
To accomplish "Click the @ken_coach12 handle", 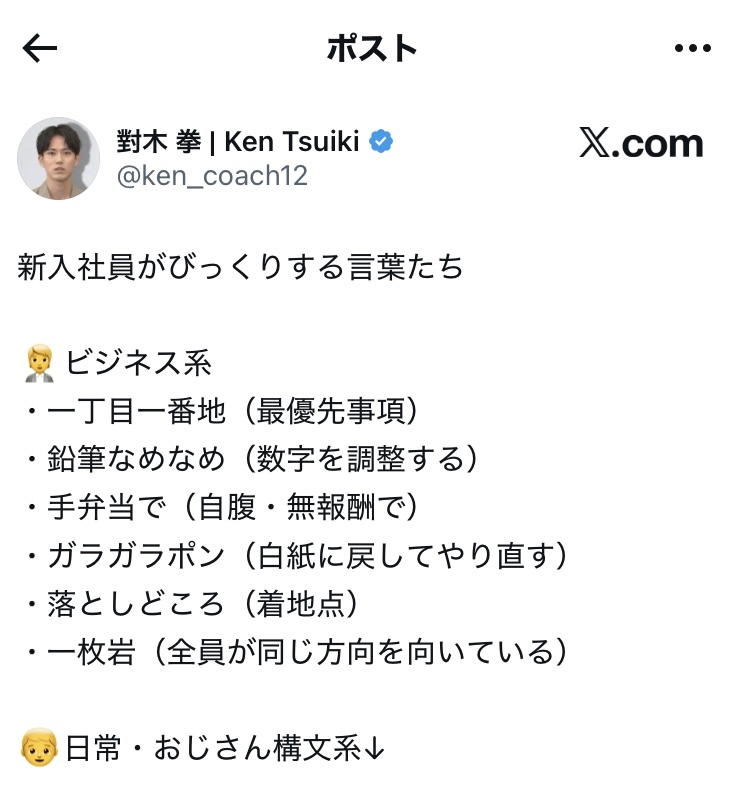I will (212, 176).
